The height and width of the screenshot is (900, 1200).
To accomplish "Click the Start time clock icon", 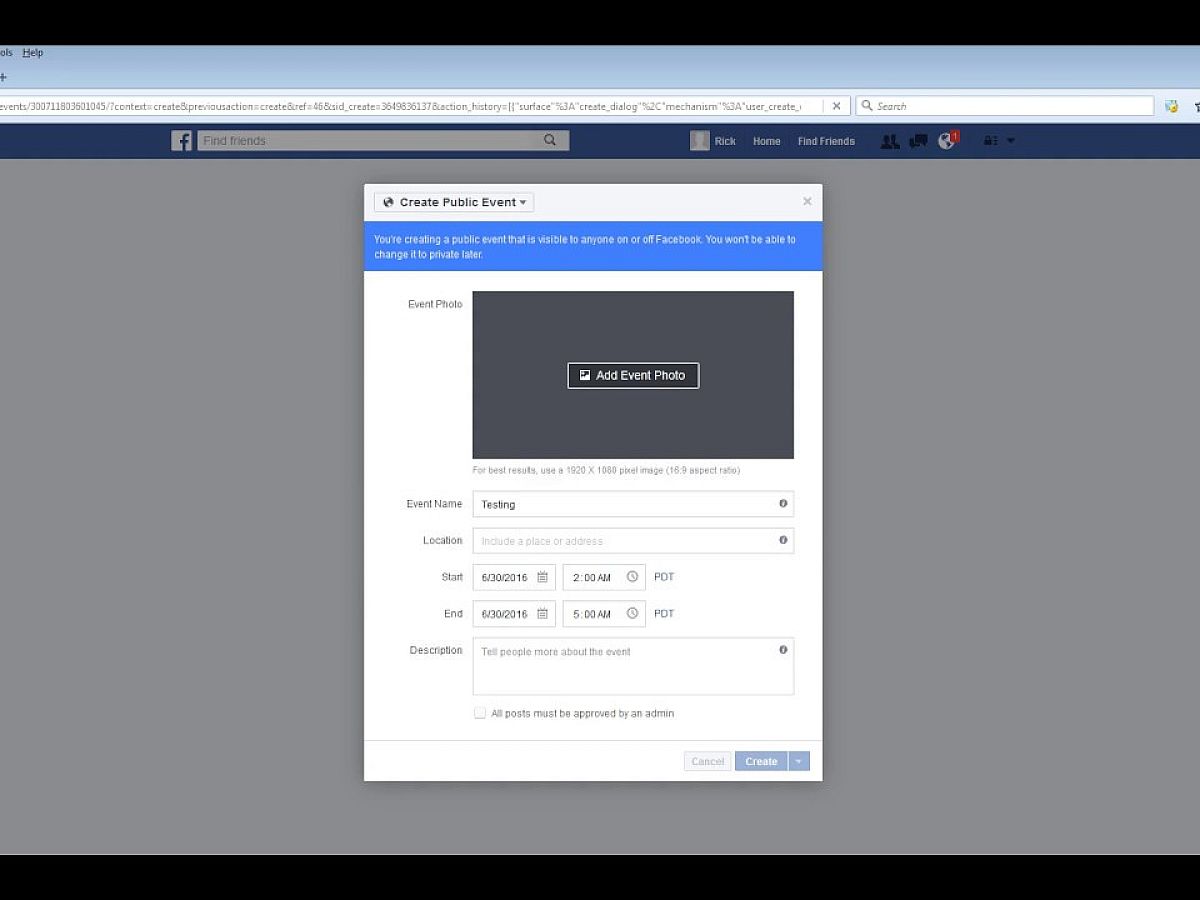I will pos(632,577).
